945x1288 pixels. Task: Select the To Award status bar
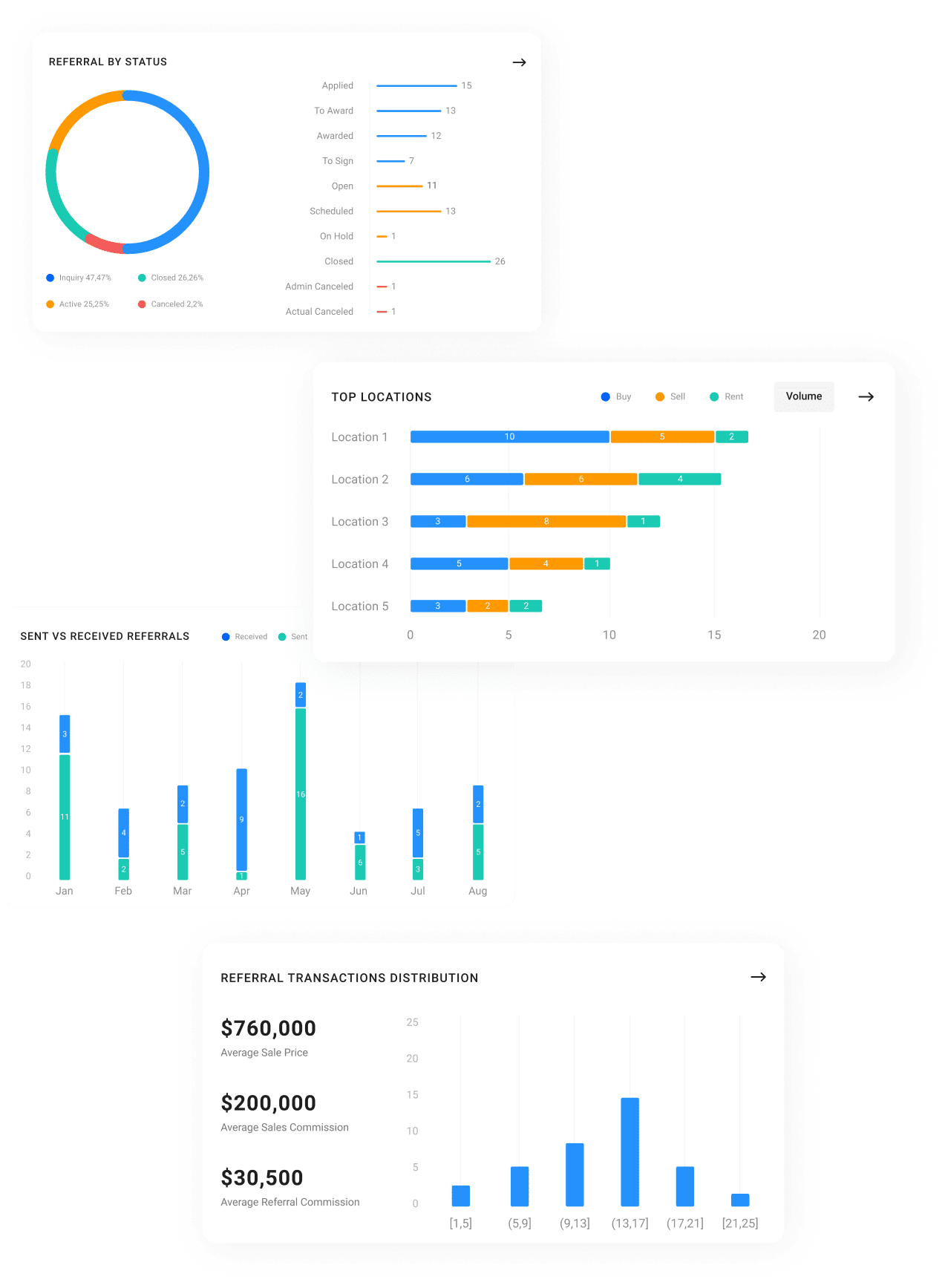[x=409, y=111]
